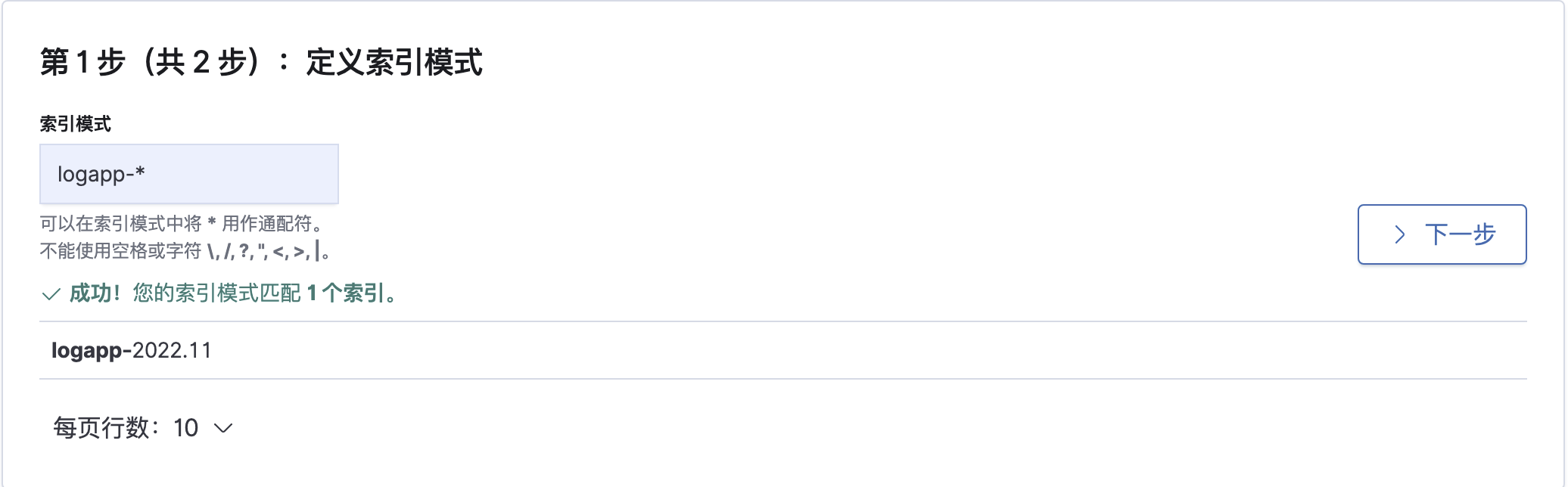Click the 2022.11 suffix of the matched index
Screen dimensions: 1568x487
[172, 350]
